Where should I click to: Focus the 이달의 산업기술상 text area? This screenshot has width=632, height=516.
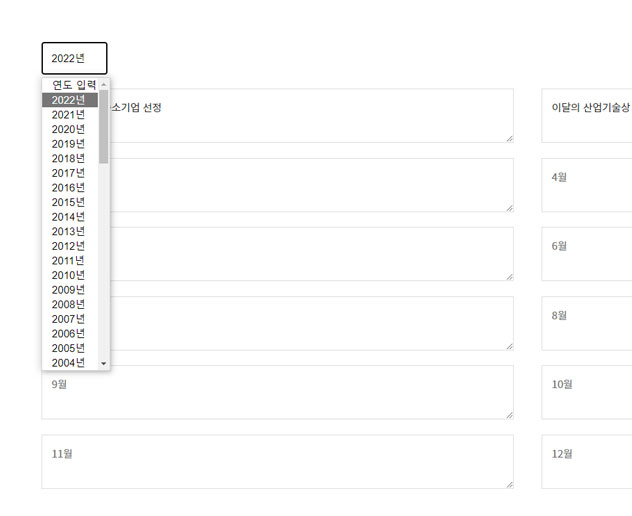pyautogui.click(x=587, y=116)
